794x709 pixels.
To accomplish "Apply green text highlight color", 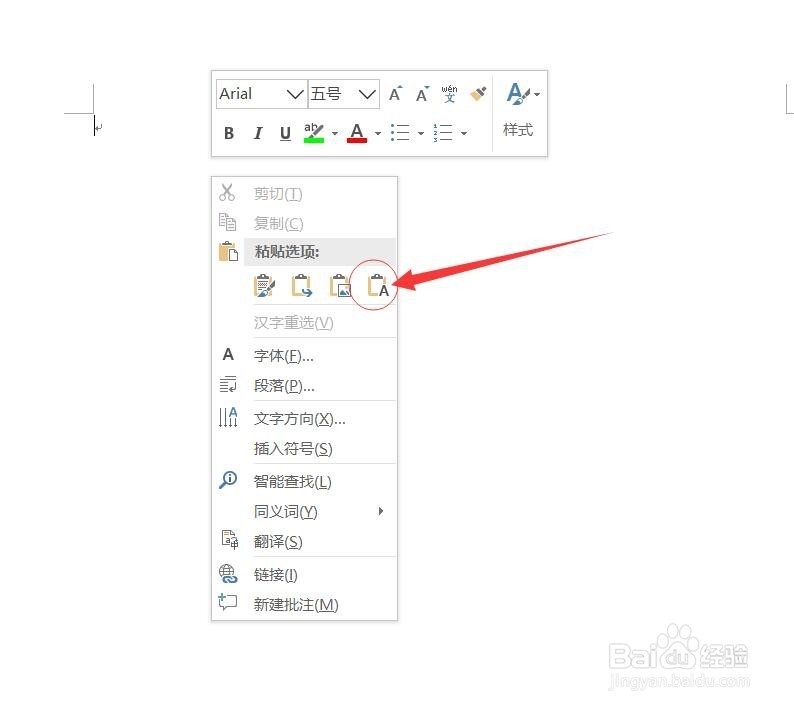I will (313, 133).
